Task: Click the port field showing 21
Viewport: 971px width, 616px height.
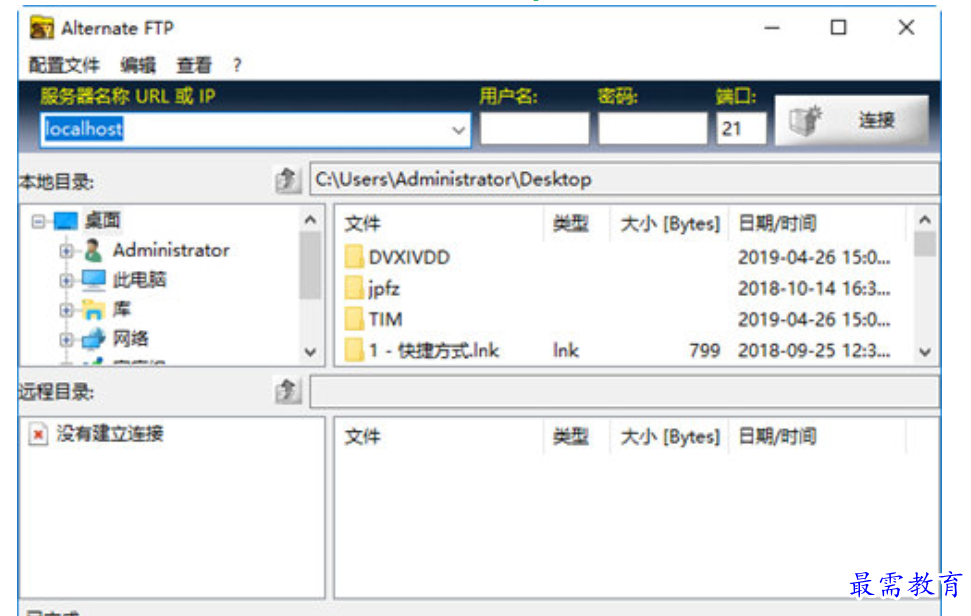Action: coord(741,128)
